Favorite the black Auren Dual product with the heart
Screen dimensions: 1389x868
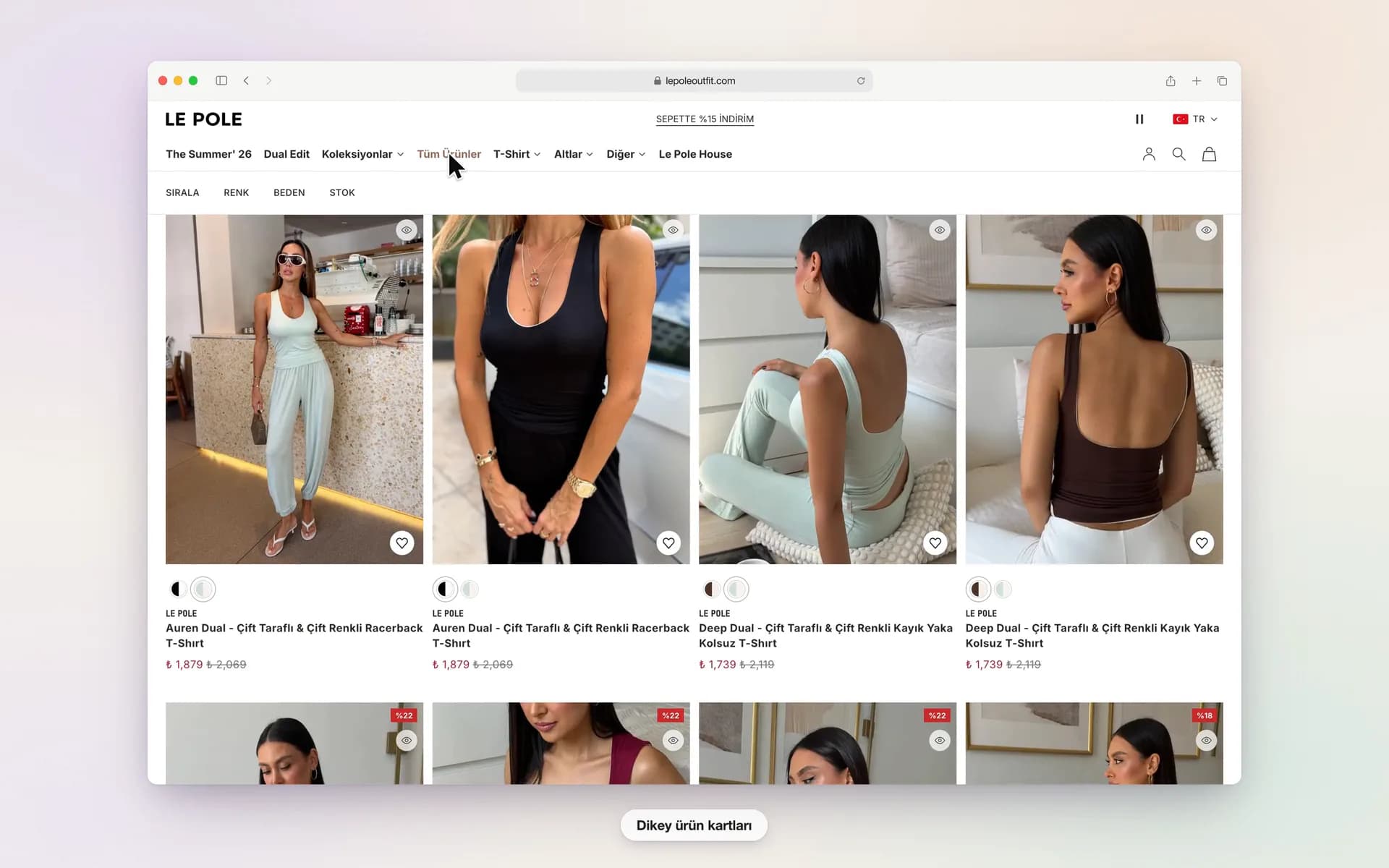tap(668, 543)
